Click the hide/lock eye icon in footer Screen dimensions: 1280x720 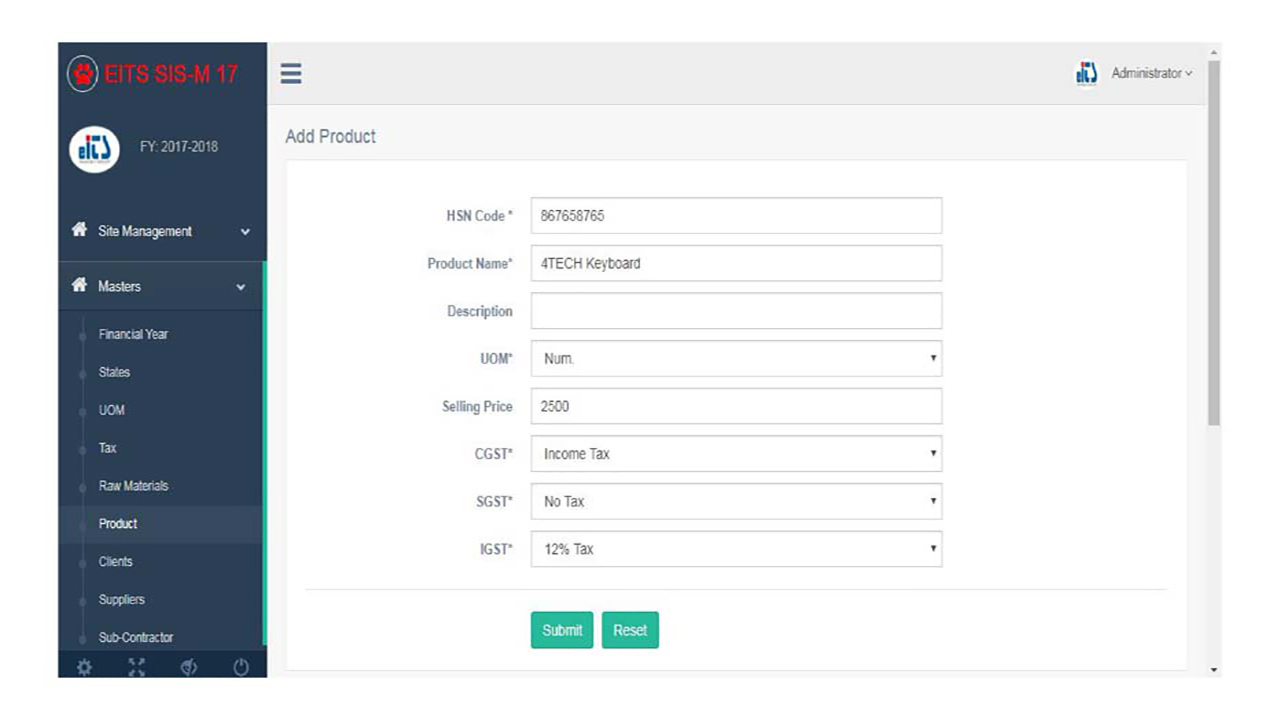[x=189, y=667]
